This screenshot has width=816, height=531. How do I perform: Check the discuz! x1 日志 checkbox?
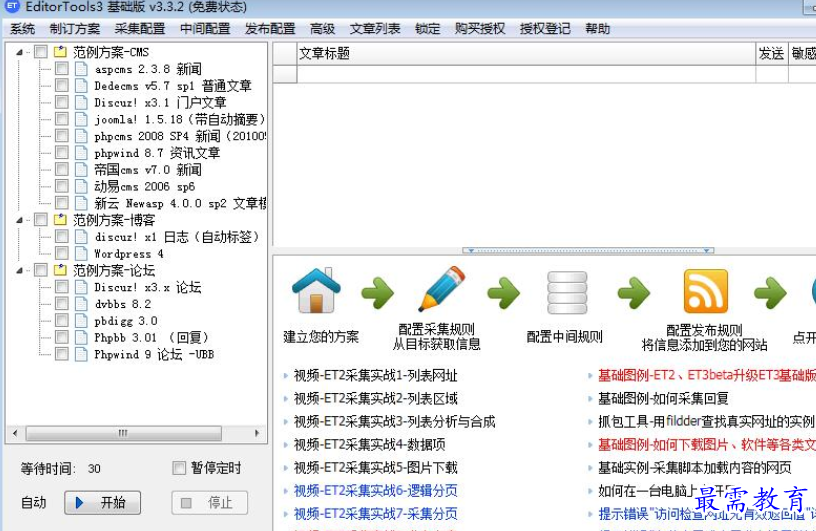pyautogui.click(x=61, y=237)
